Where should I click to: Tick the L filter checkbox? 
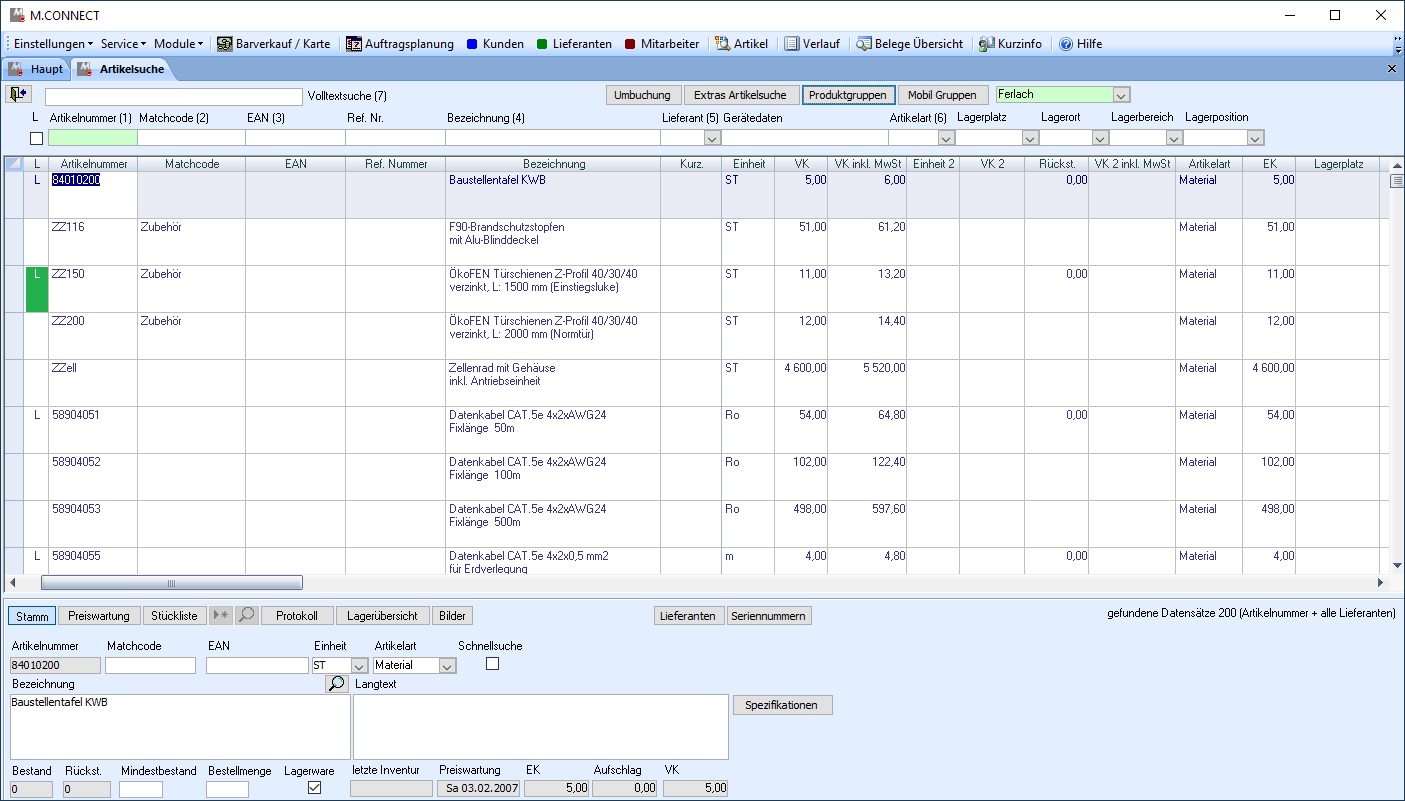[x=37, y=138]
